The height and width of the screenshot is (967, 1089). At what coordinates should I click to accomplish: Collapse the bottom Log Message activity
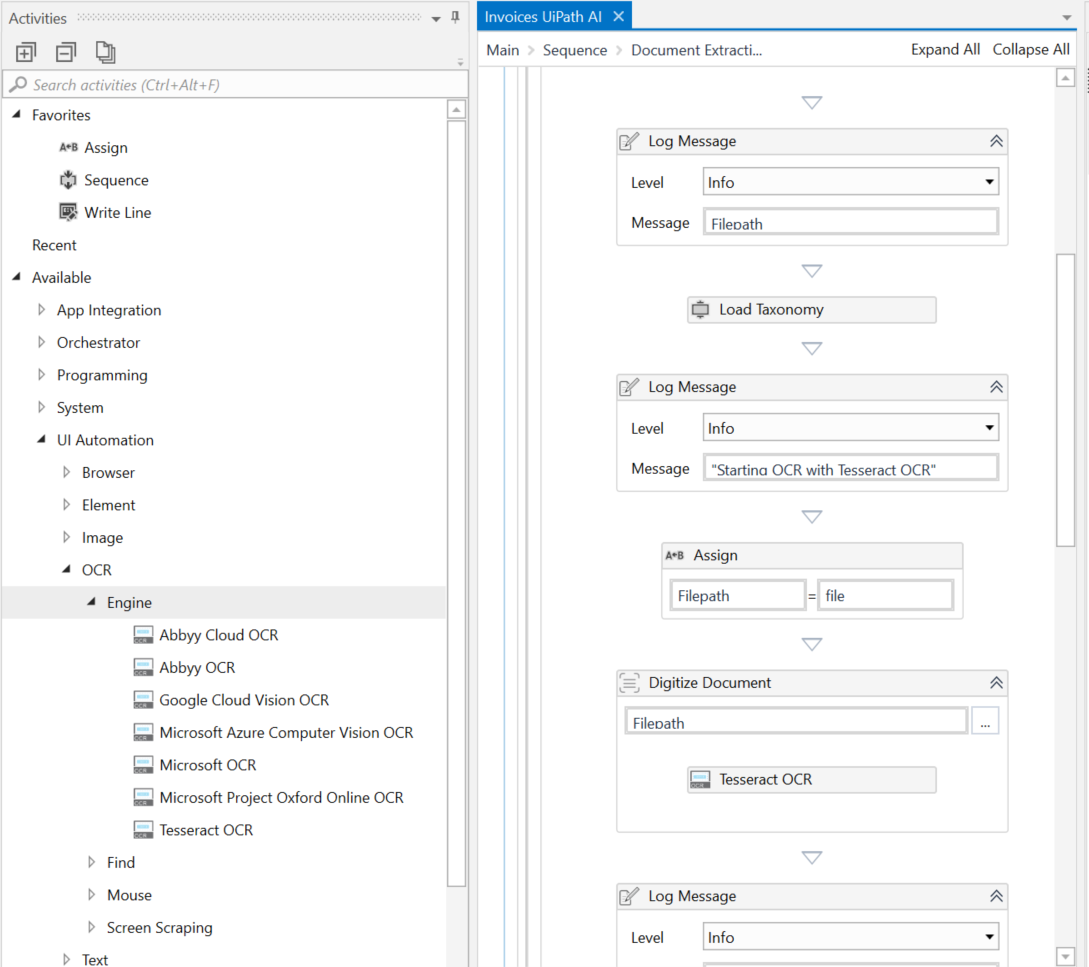click(x=996, y=896)
